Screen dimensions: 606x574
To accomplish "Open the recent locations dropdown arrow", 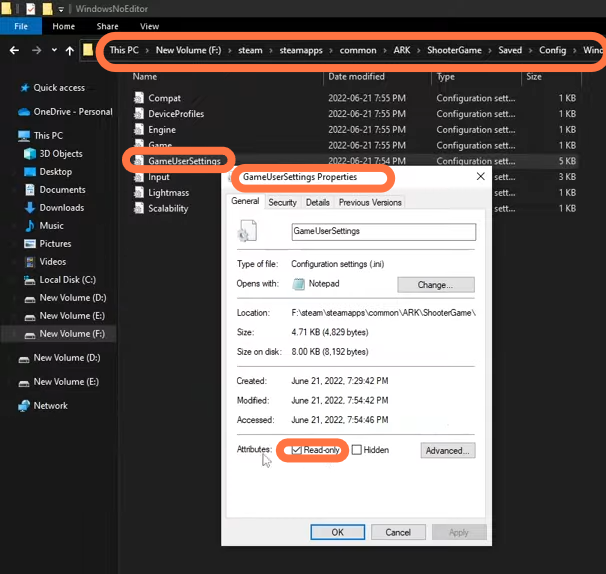I will (54, 50).
